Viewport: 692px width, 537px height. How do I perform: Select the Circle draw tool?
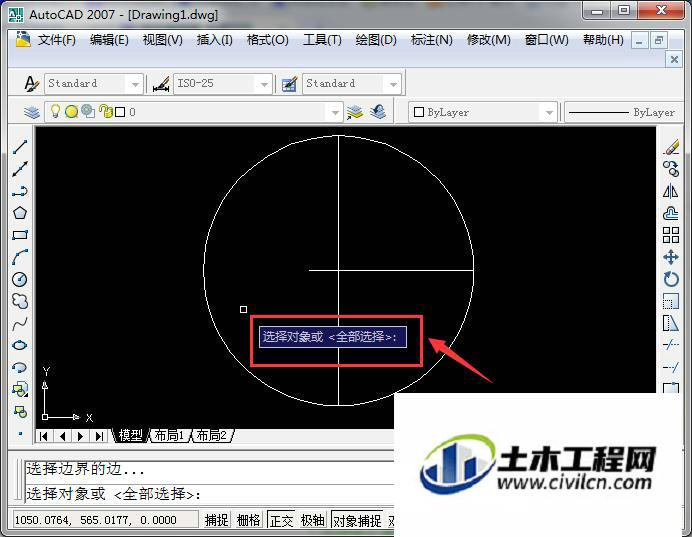click(20, 279)
